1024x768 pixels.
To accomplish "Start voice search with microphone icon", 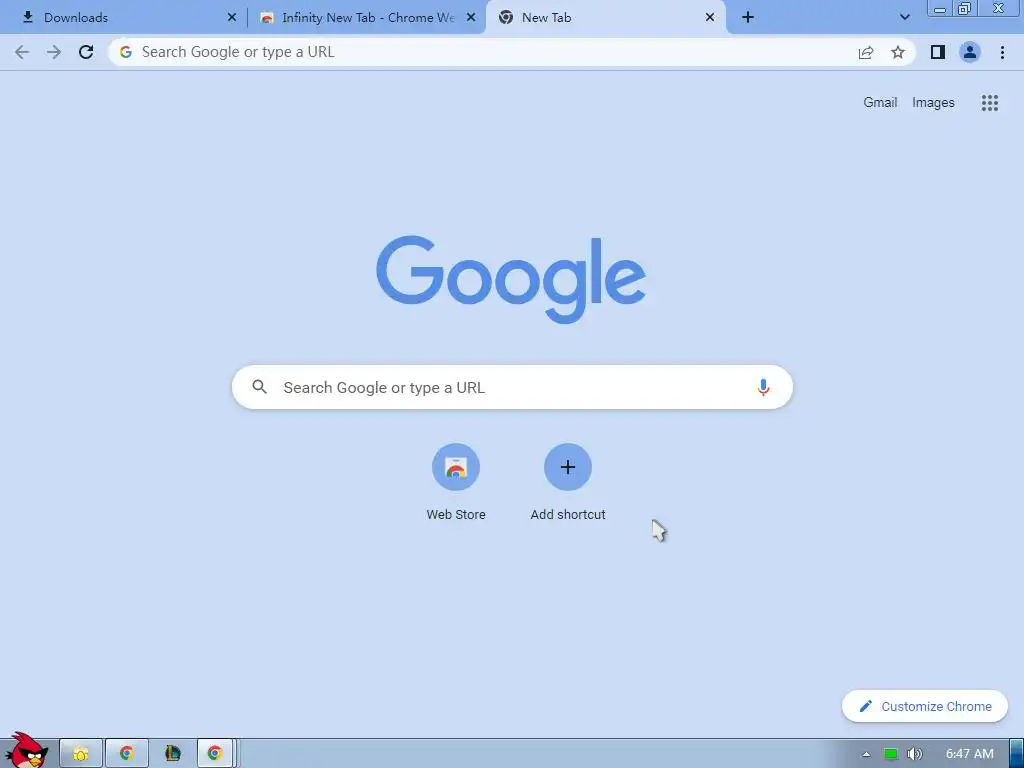I will tap(763, 387).
